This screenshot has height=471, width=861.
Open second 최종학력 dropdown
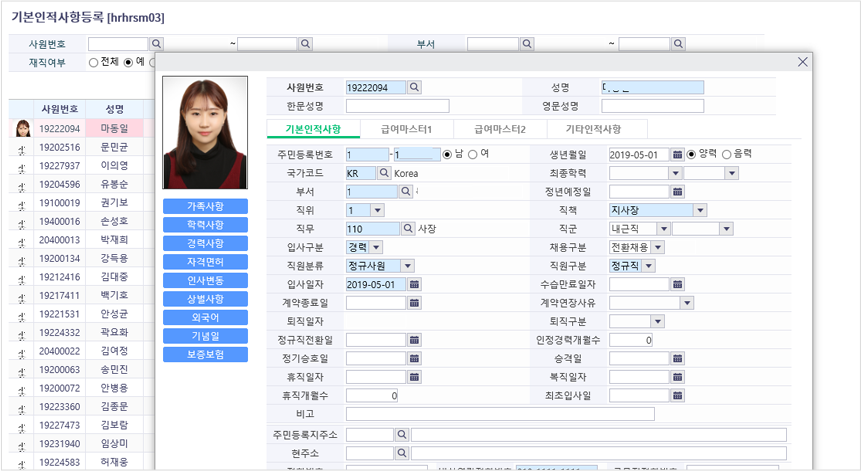click(x=732, y=173)
